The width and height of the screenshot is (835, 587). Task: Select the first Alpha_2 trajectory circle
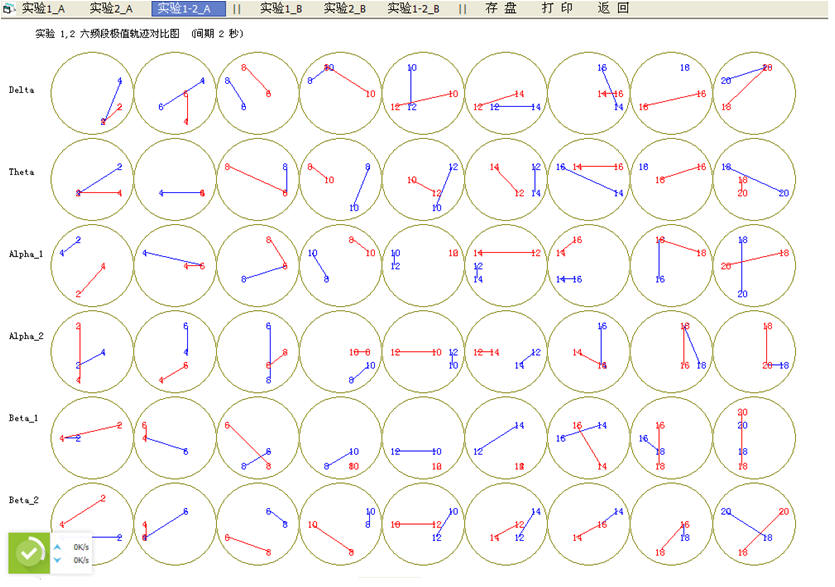coord(92,352)
